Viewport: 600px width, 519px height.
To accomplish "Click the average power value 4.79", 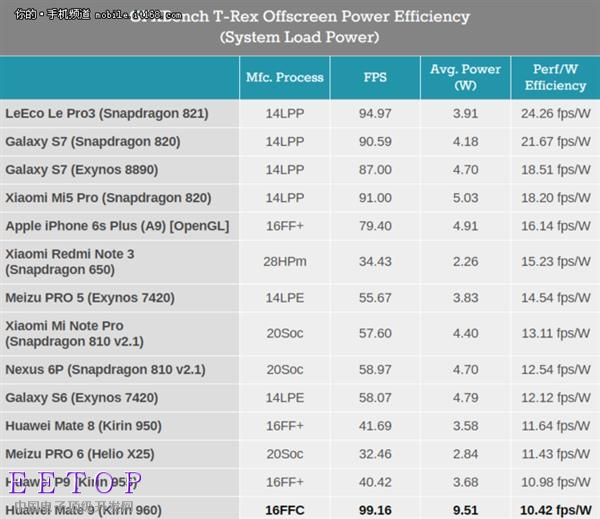I will [x=465, y=398].
